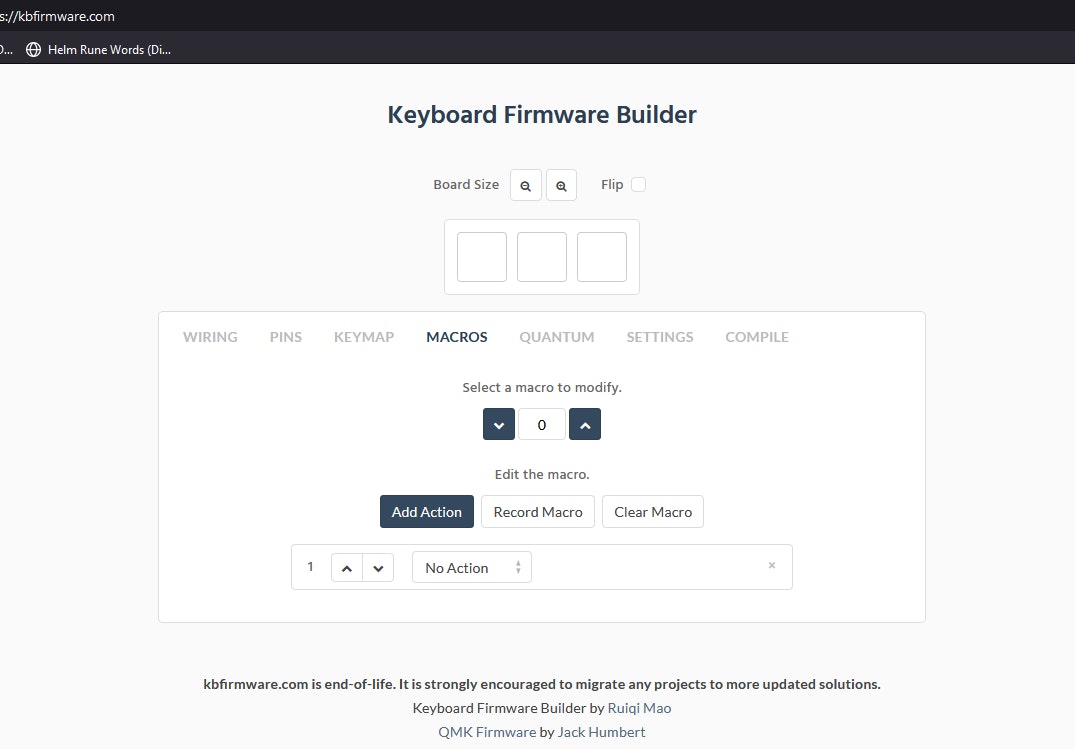Select the middle key on the board
Image resolution: width=1075 pixels, height=749 pixels.
click(542, 257)
